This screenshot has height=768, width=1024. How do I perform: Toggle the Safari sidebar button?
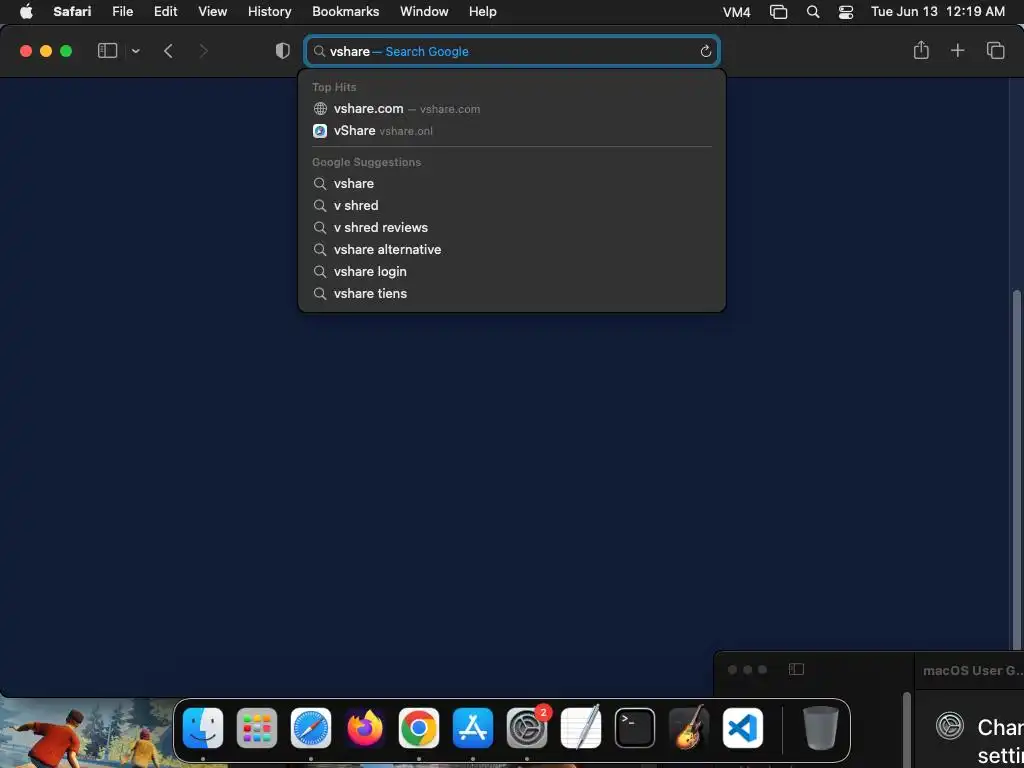(107, 51)
